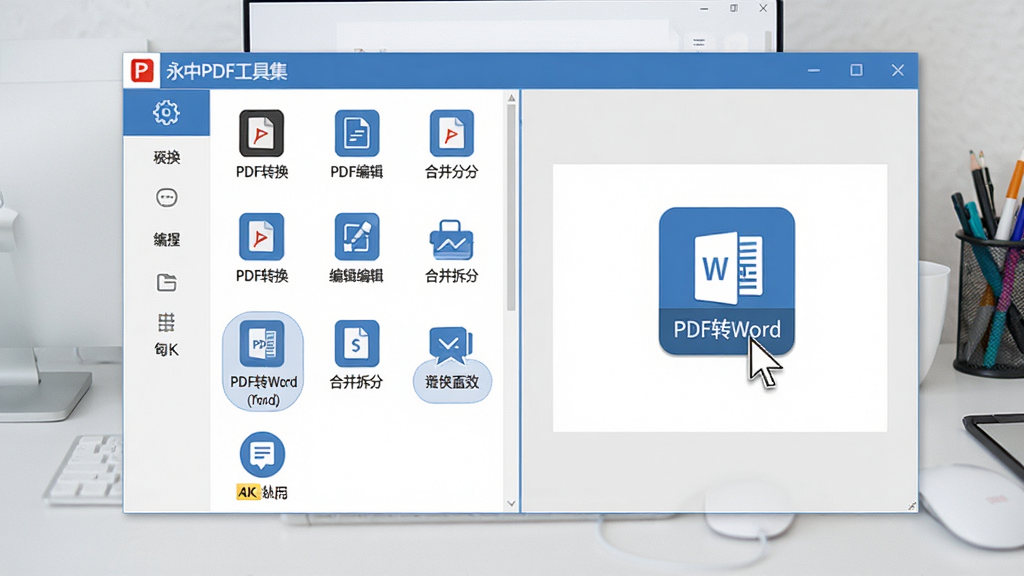1024x576 pixels.
Task: Open the checkmark speech bubble tool
Action: tap(451, 345)
